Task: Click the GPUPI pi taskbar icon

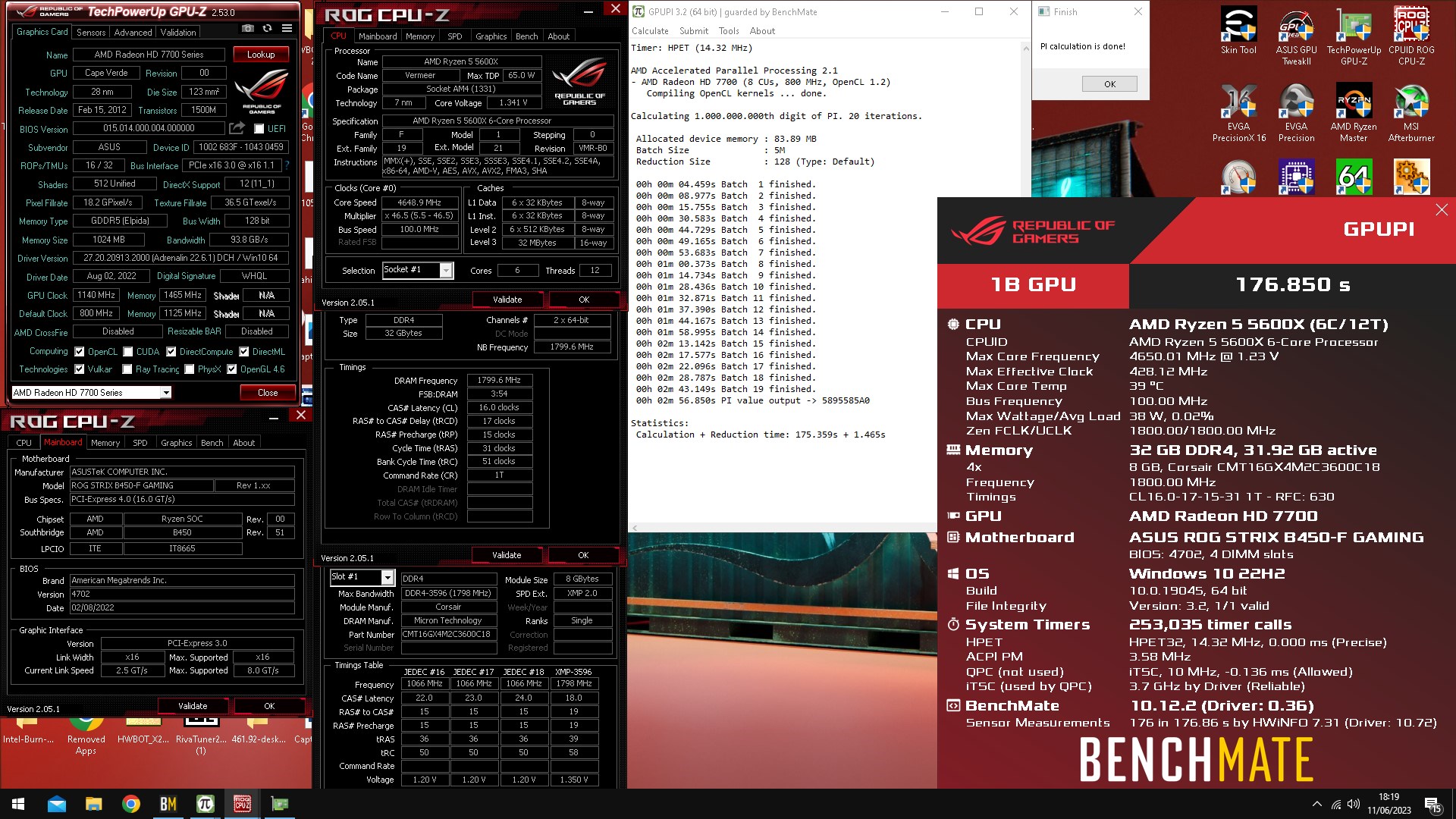Action: click(x=205, y=804)
